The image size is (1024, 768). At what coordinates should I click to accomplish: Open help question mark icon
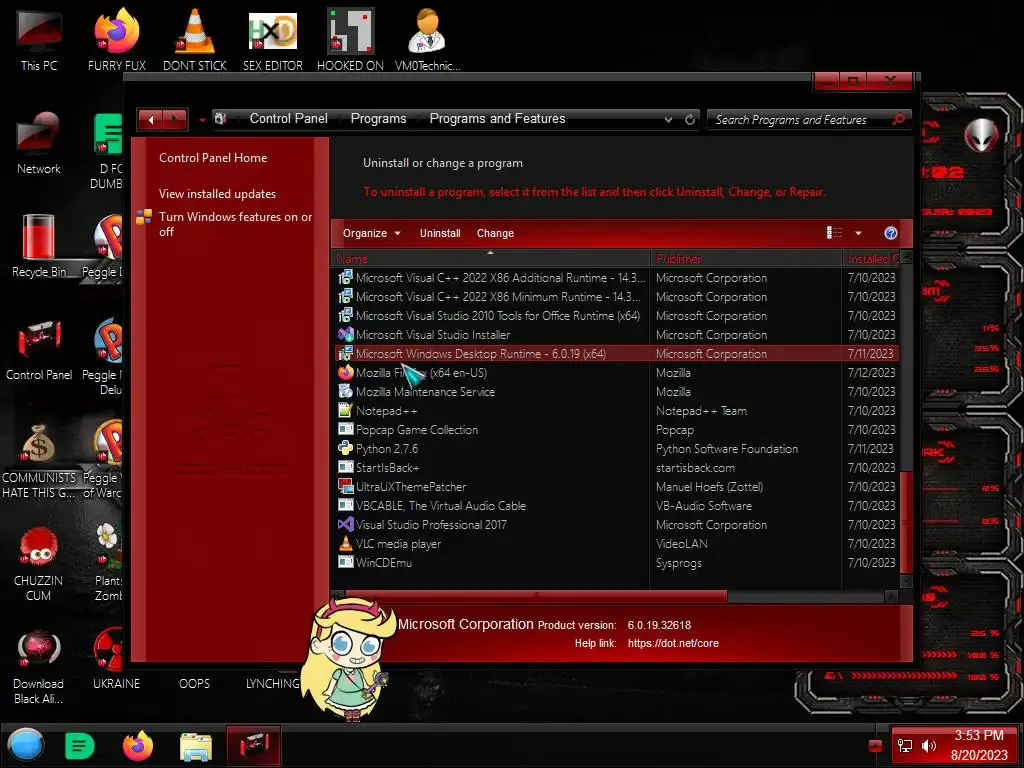pyautogui.click(x=890, y=233)
